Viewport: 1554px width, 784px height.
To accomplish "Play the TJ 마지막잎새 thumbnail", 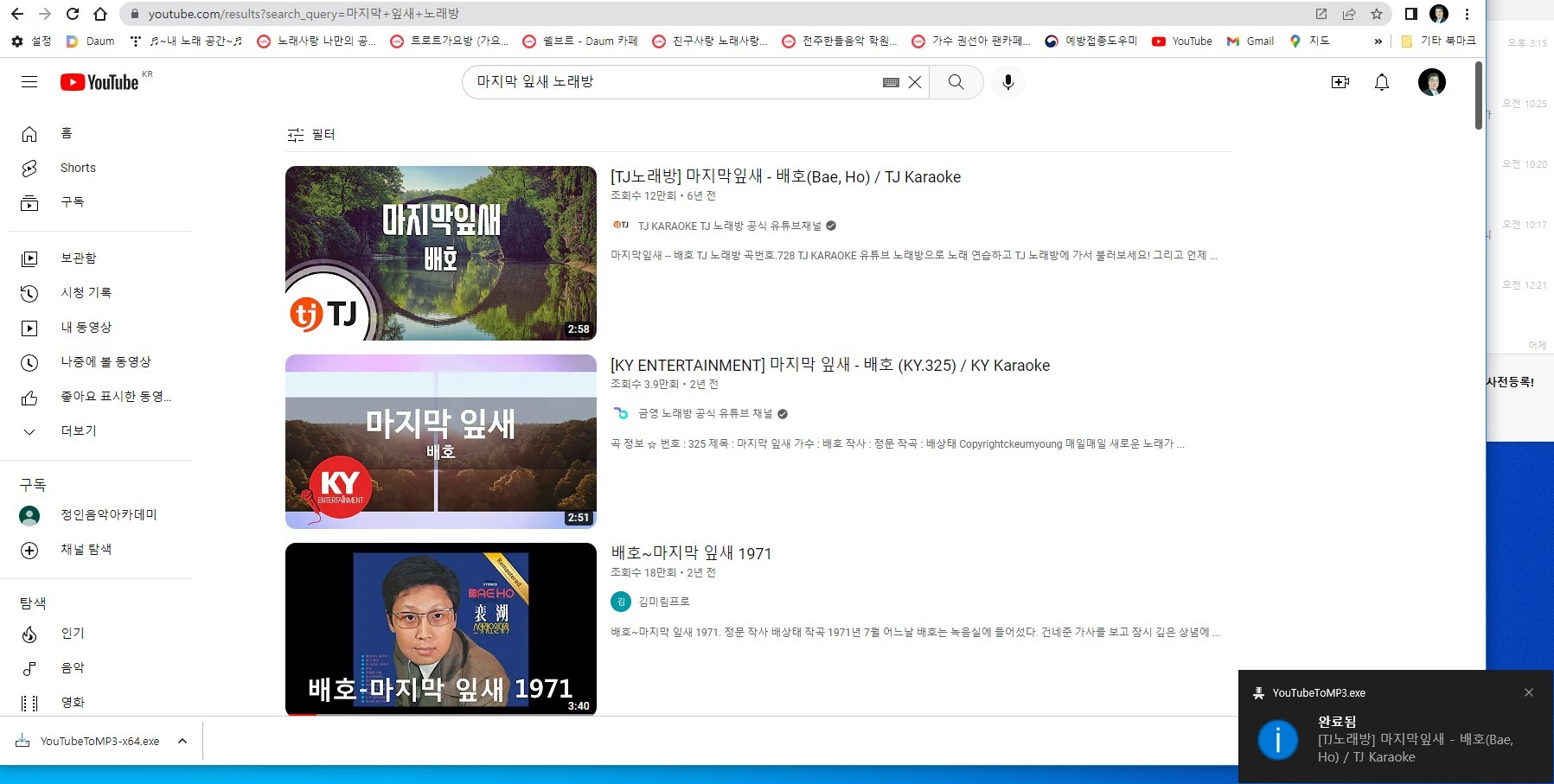I will pyautogui.click(x=441, y=253).
